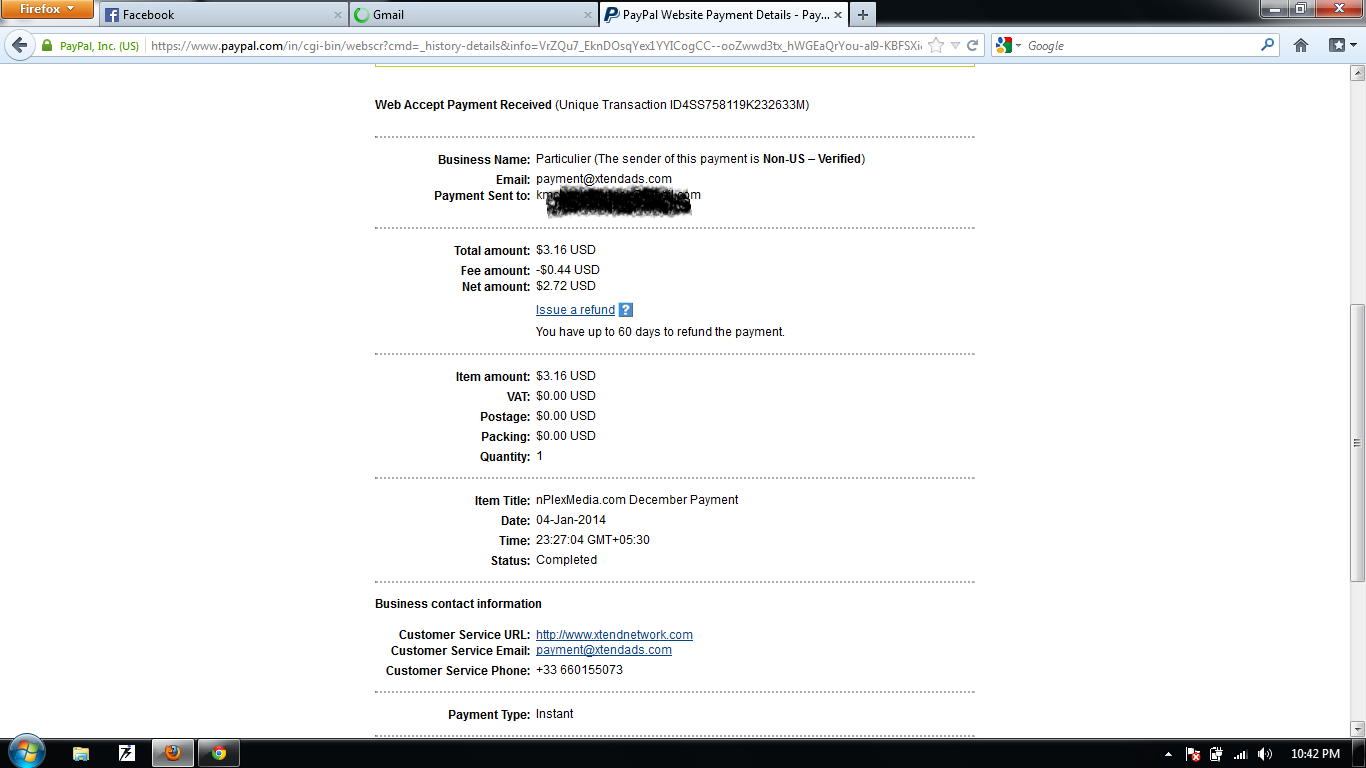Click the payment@xtendads.com email text
This screenshot has width=1366, height=768.
[x=604, y=179]
